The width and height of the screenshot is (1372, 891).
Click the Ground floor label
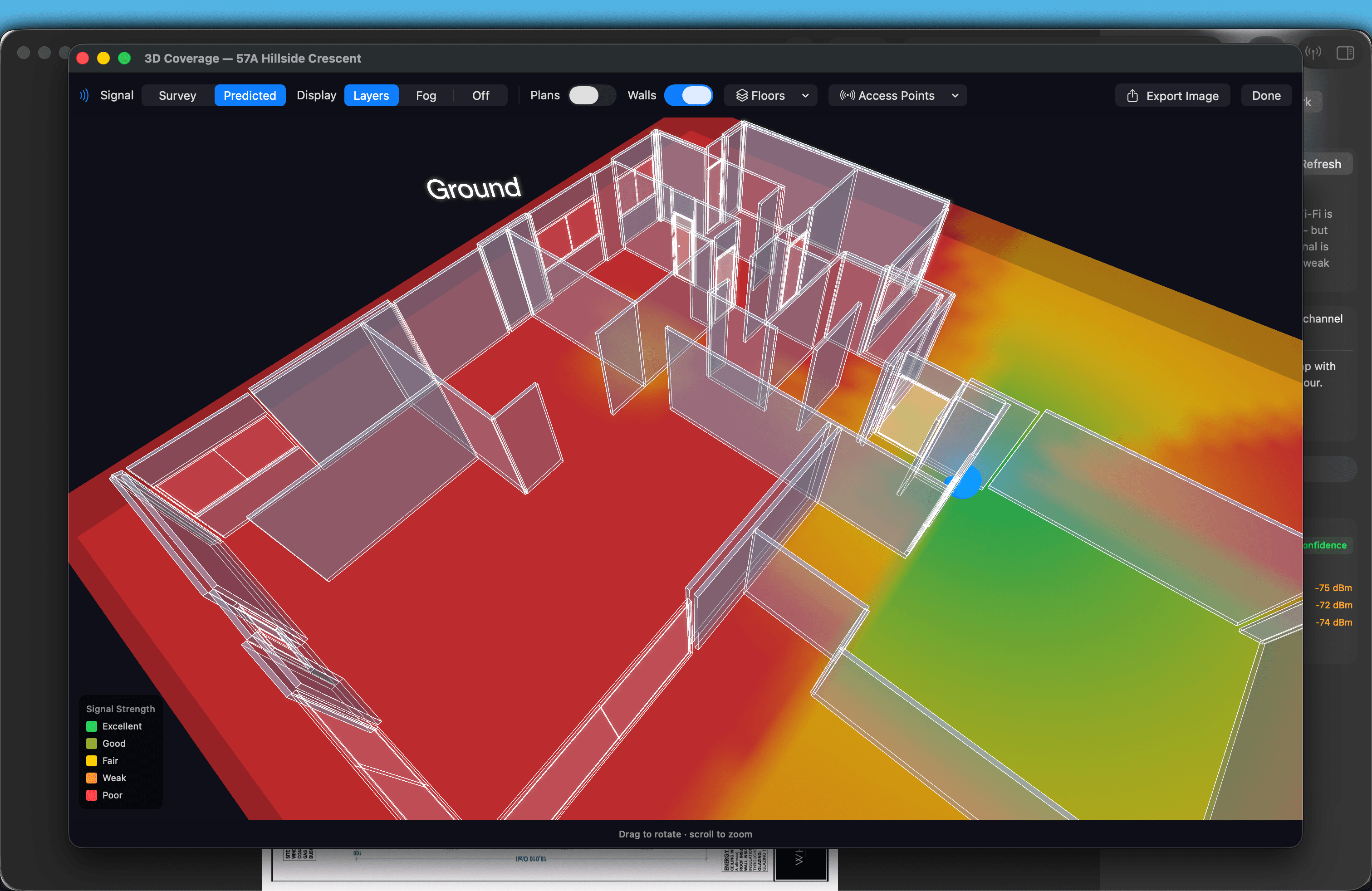pos(473,188)
